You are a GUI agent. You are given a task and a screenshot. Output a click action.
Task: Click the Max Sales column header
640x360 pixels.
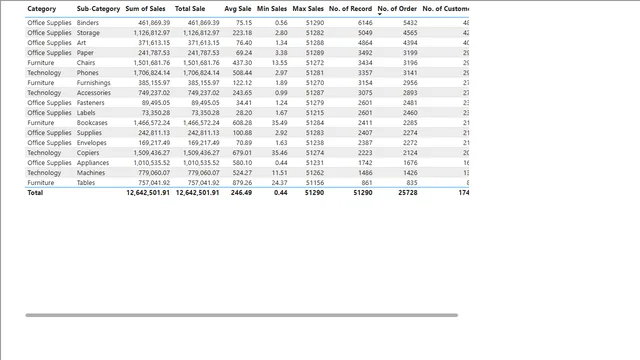point(308,9)
